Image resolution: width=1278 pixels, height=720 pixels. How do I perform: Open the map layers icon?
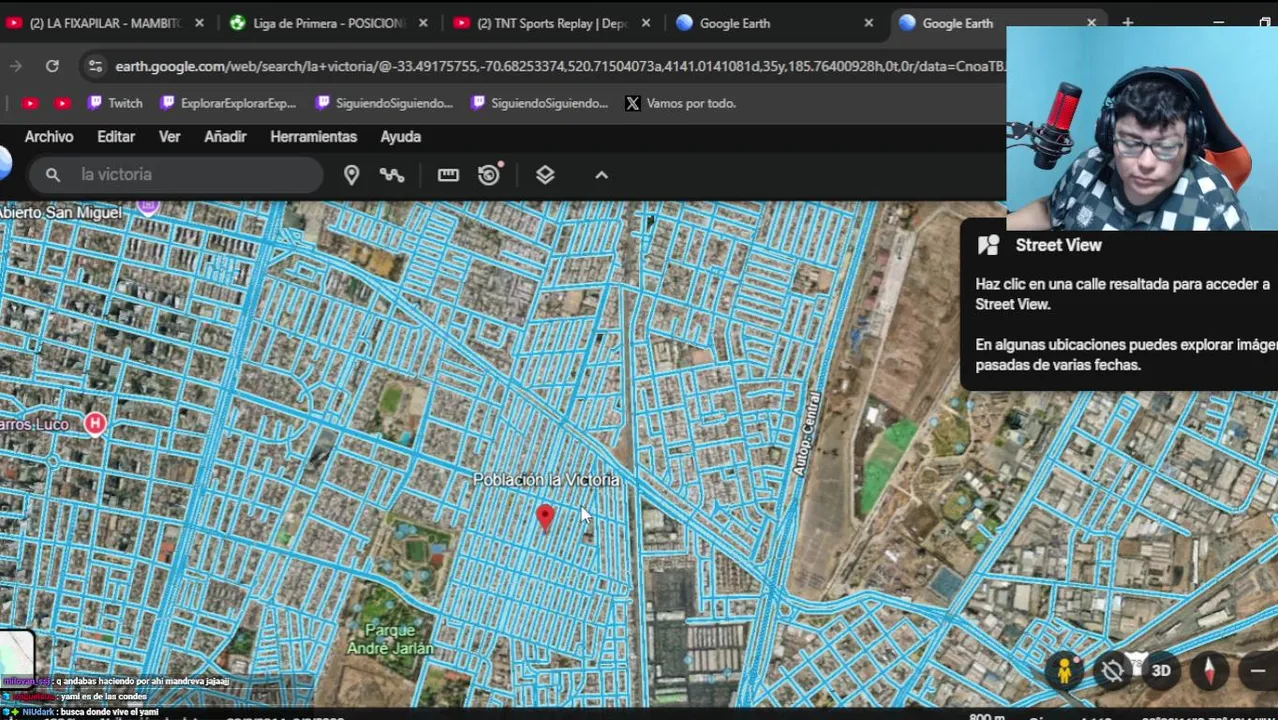[545, 175]
